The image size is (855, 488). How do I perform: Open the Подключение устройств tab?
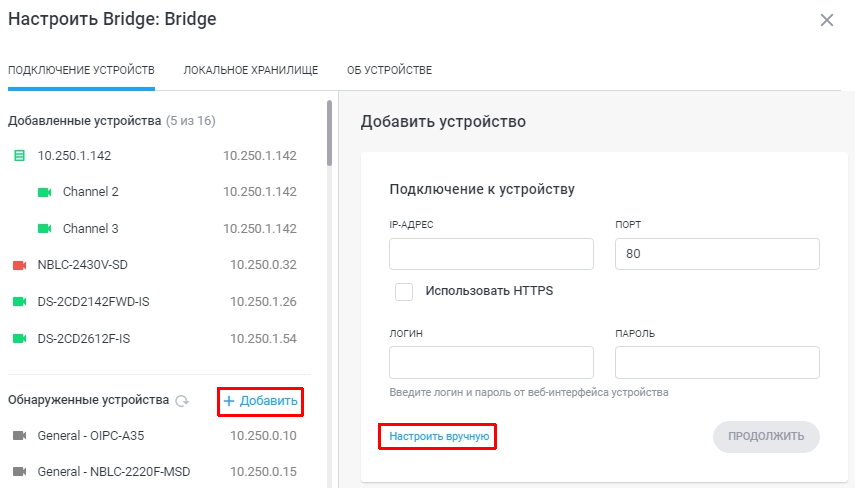(81, 70)
